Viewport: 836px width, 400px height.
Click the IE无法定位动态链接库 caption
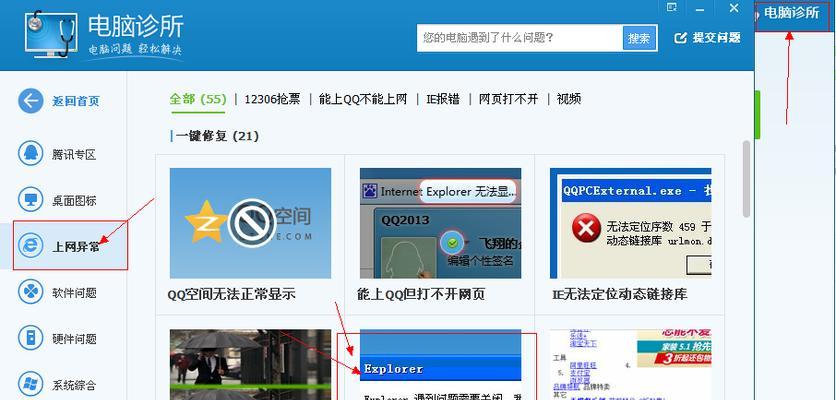tap(620, 294)
